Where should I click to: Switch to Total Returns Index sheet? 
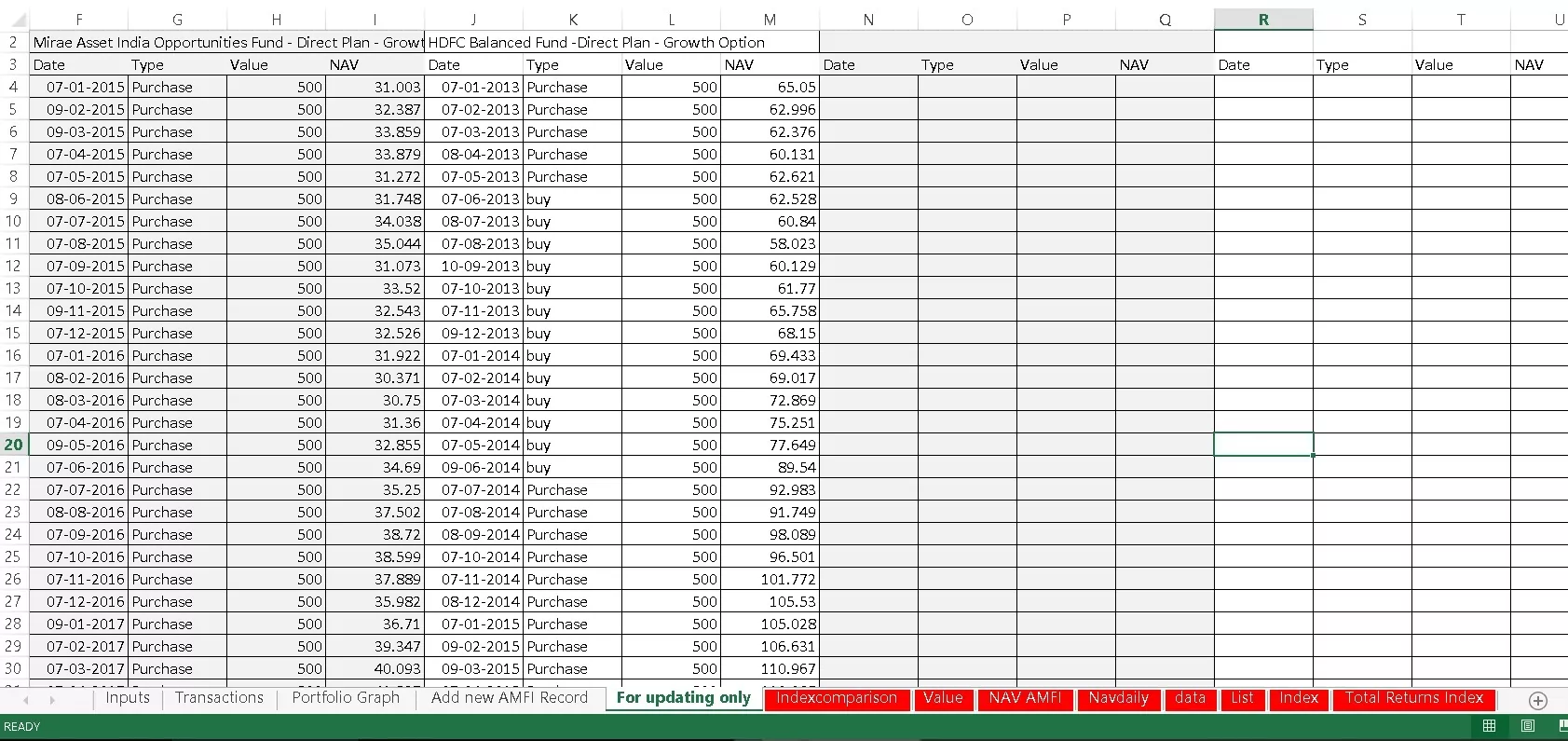click(1414, 698)
